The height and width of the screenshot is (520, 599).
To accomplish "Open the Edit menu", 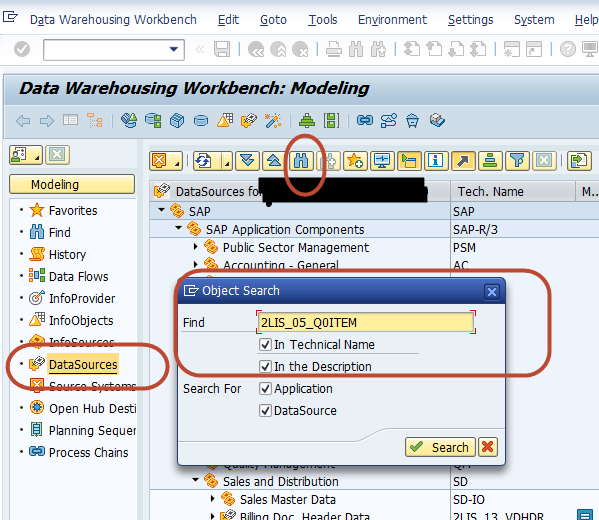I will [x=228, y=20].
